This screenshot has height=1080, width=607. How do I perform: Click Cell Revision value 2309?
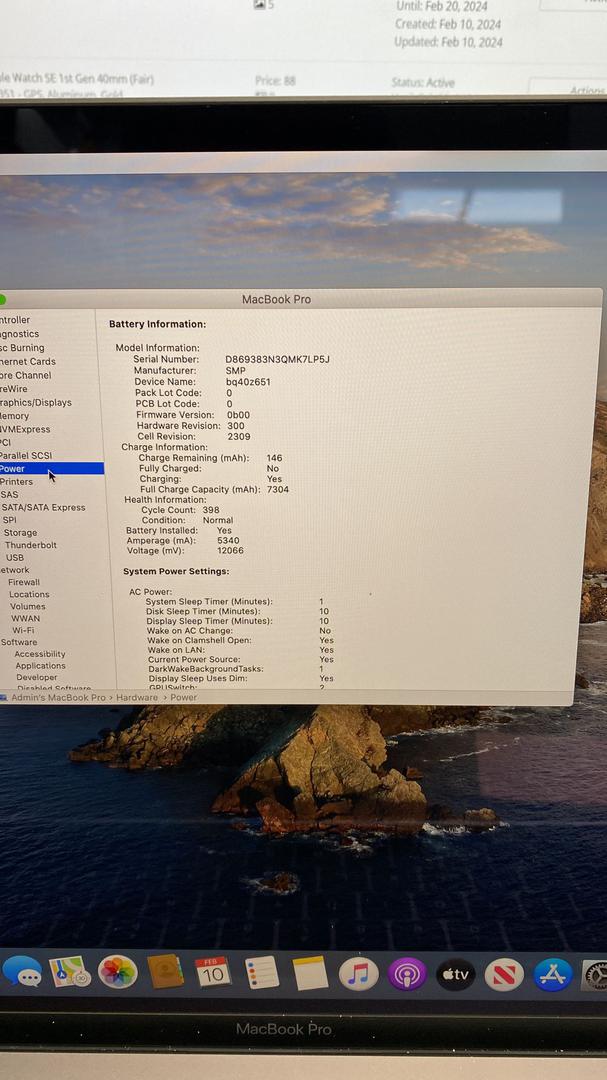pyautogui.click(x=239, y=437)
